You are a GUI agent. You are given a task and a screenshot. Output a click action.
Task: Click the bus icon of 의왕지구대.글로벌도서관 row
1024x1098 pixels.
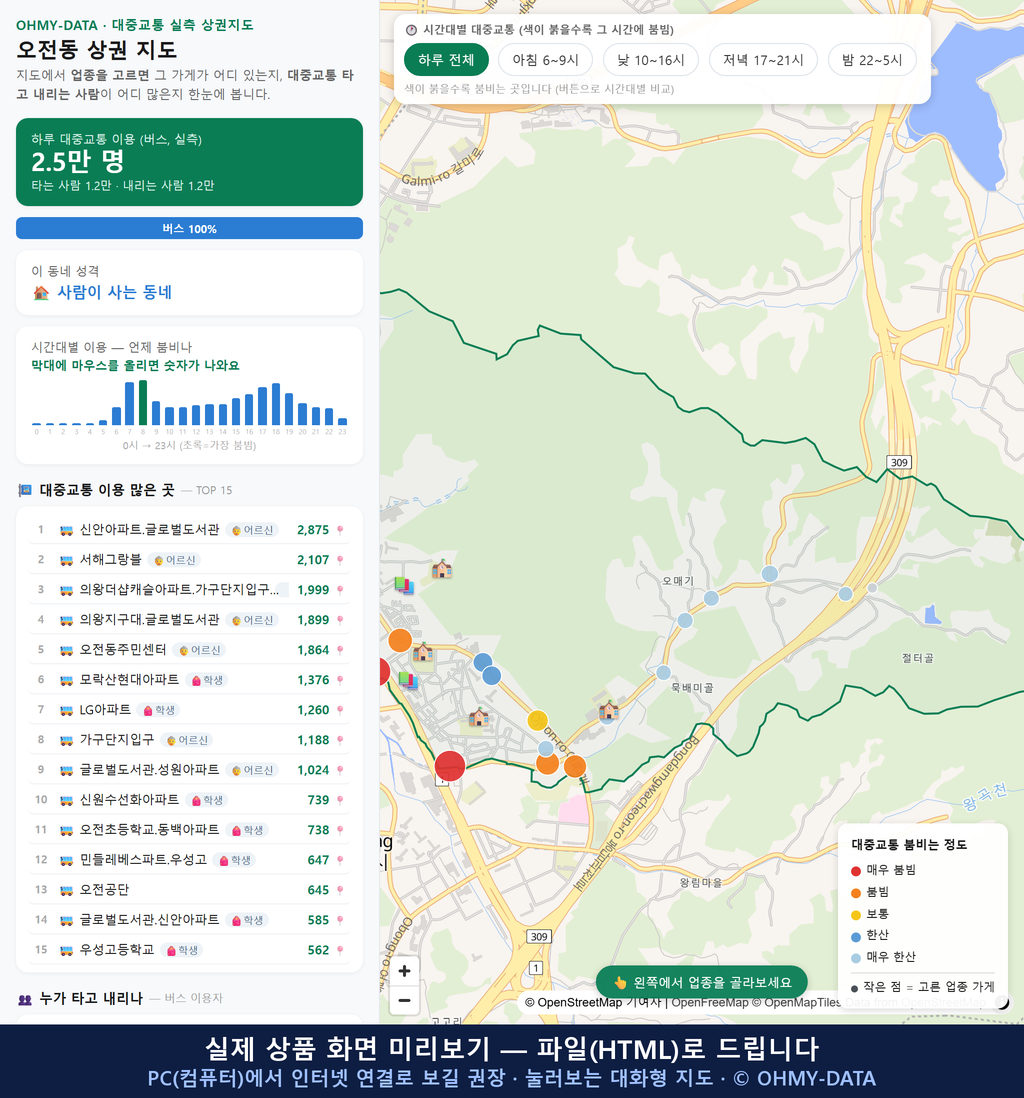(x=67, y=620)
